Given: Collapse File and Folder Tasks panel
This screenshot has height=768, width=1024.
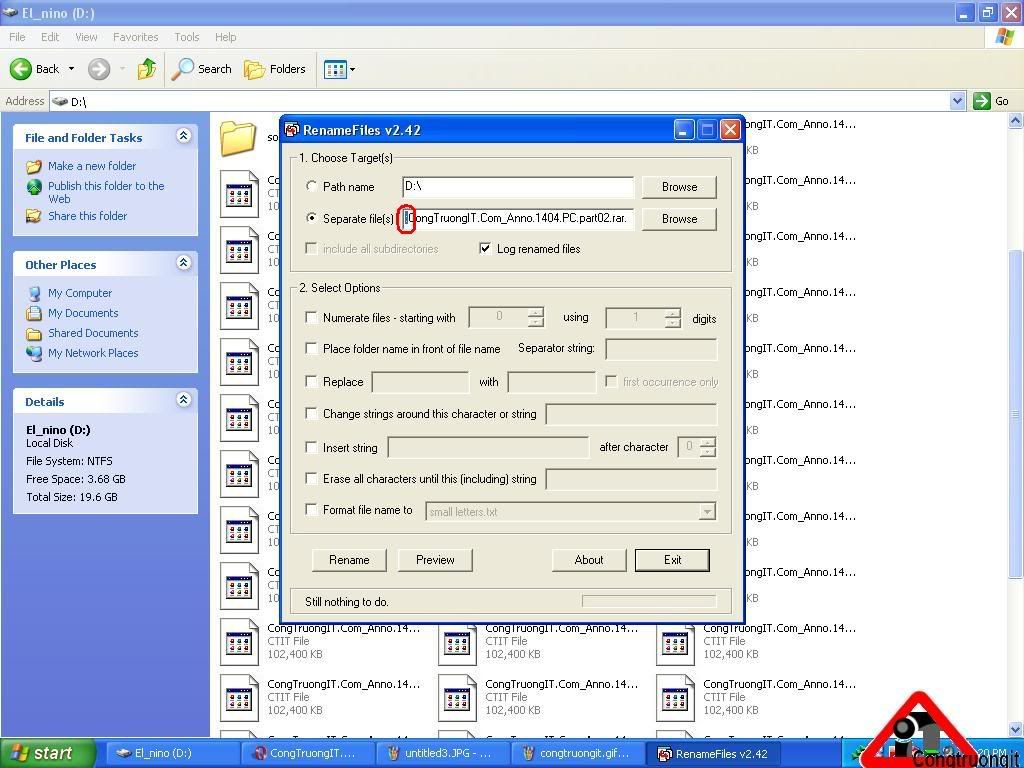Looking at the screenshot, I should tap(183, 137).
